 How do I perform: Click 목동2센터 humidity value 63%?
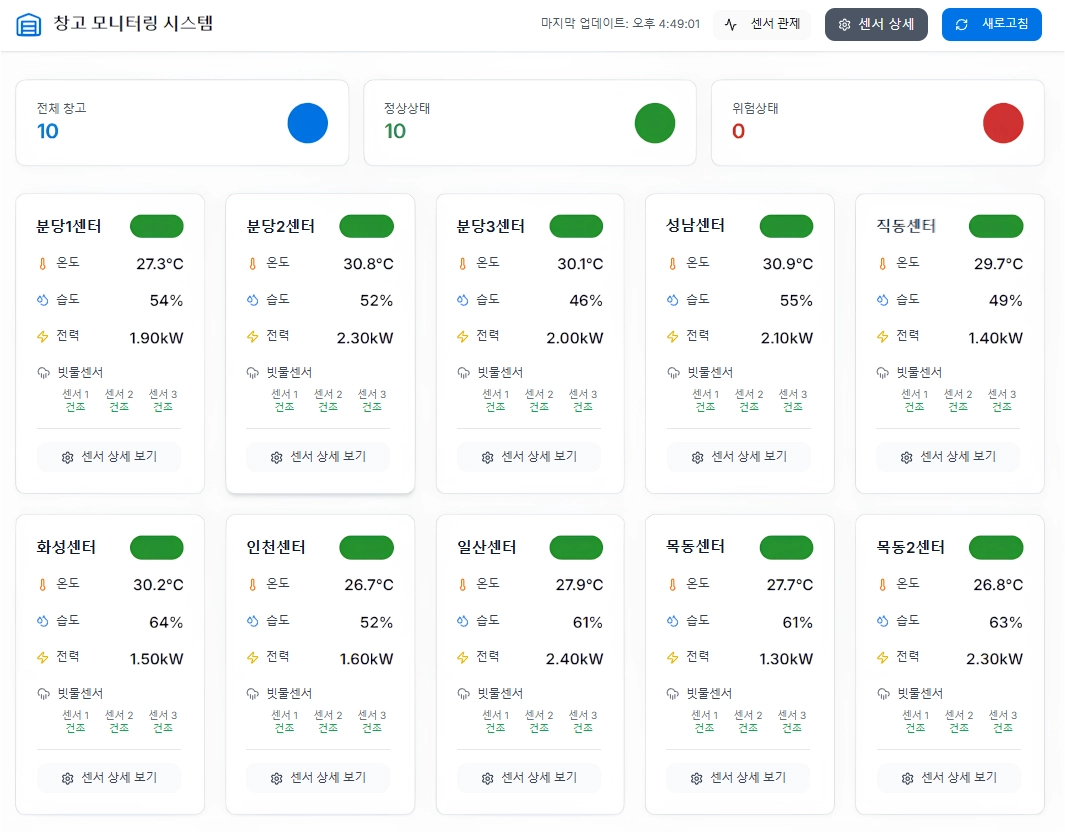(1005, 622)
